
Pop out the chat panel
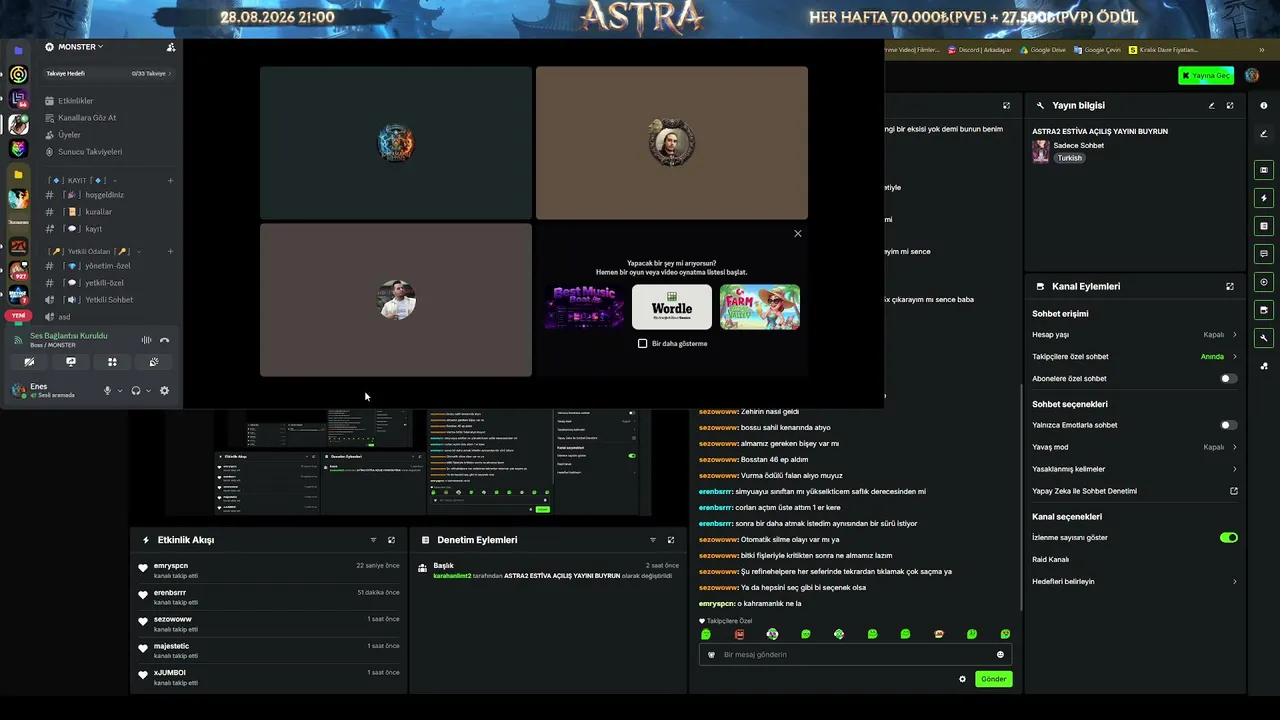pos(1006,105)
